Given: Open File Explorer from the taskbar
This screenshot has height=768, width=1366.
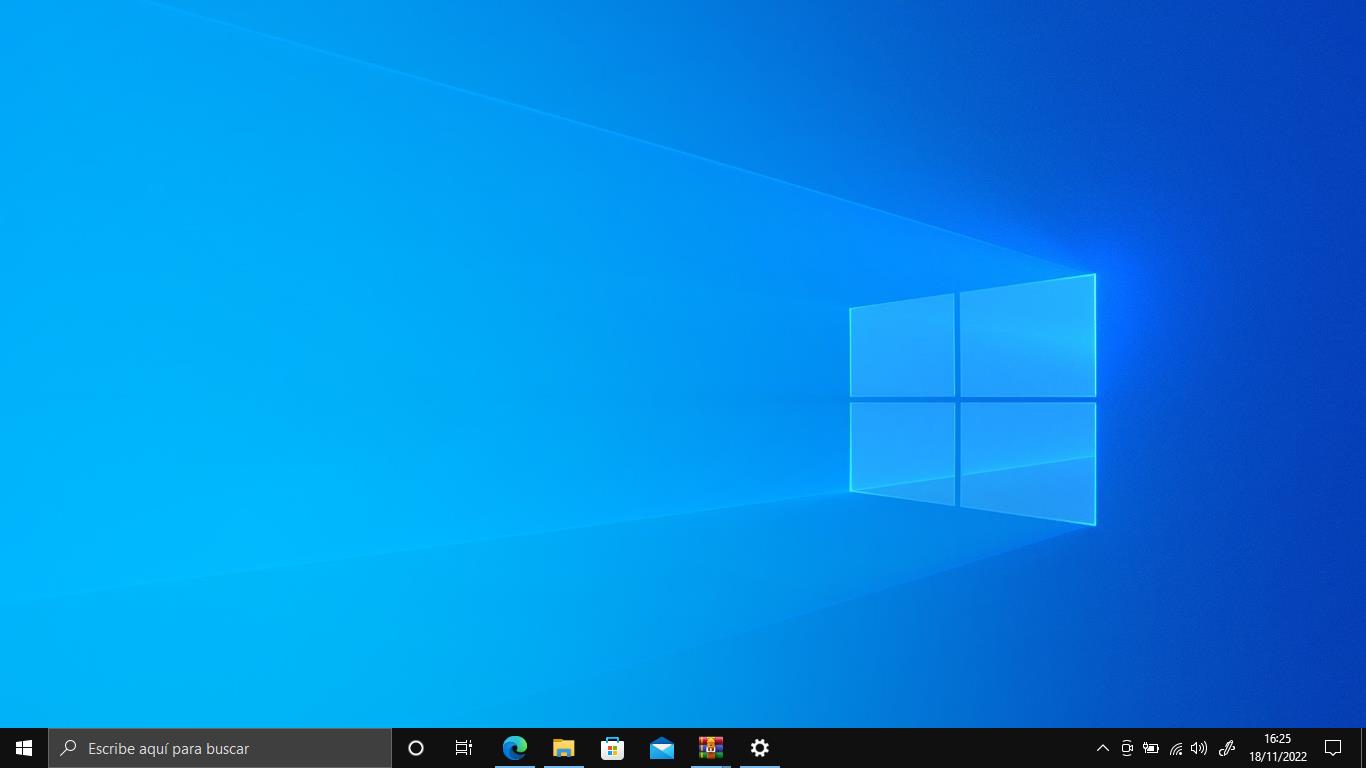Looking at the screenshot, I should [x=563, y=748].
